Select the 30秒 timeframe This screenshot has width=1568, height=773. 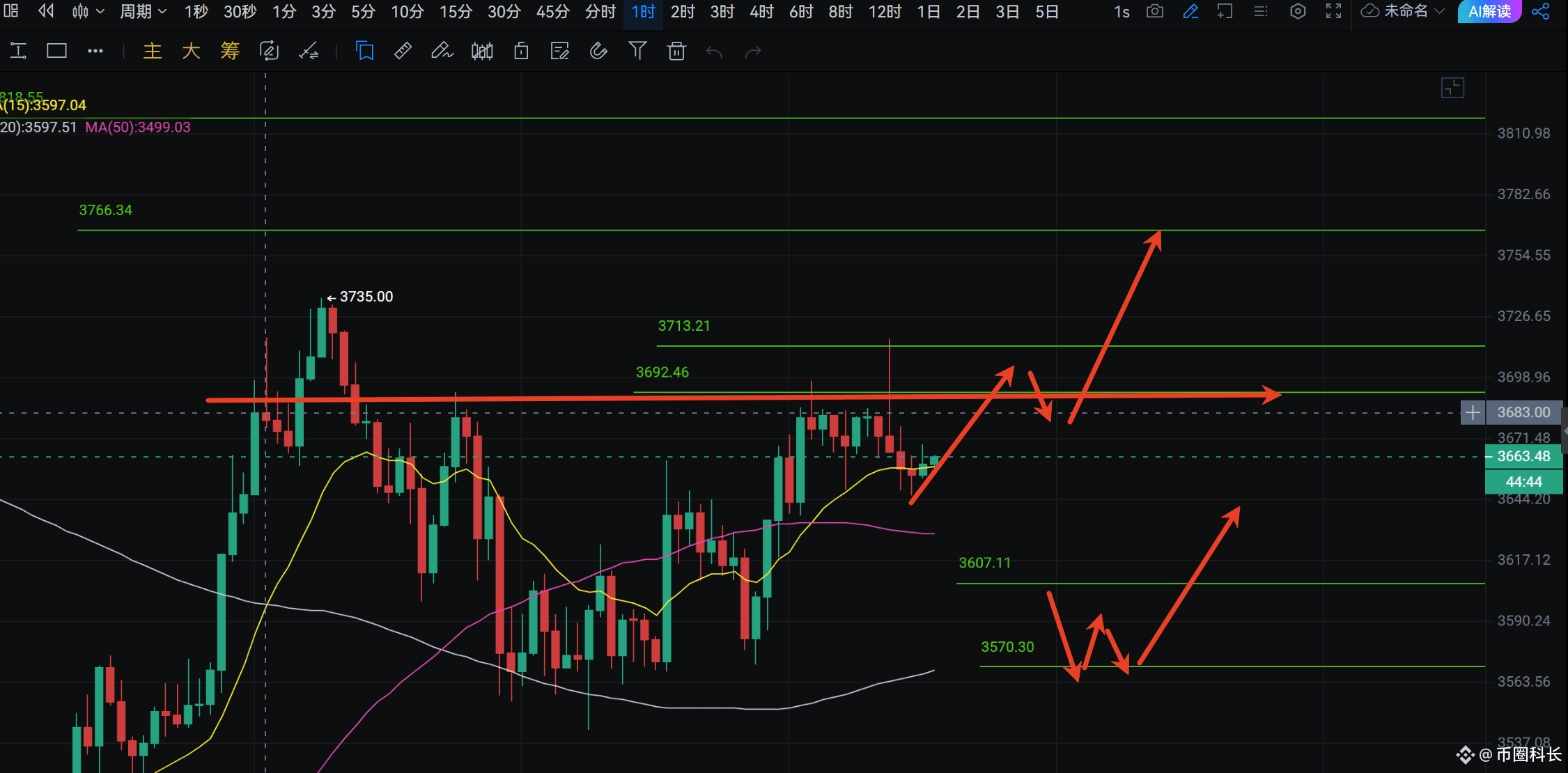click(x=240, y=12)
